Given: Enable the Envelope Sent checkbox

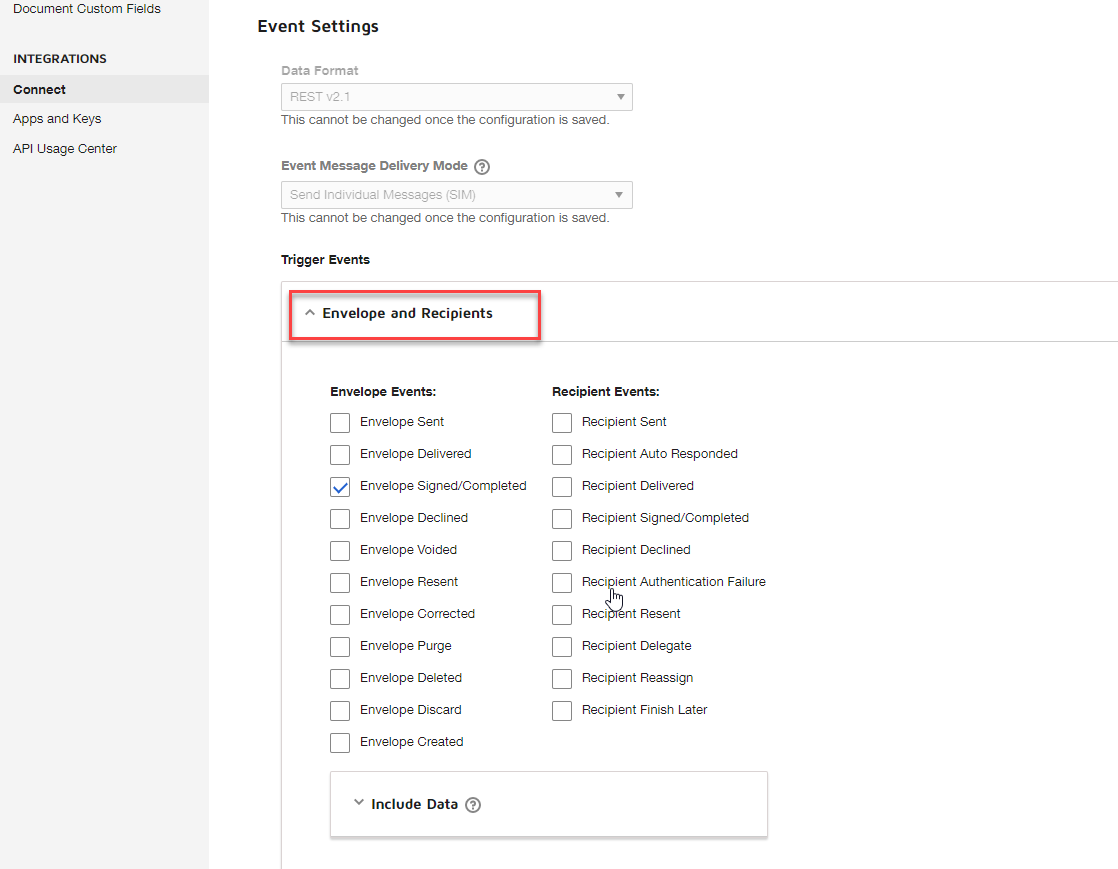Looking at the screenshot, I should coord(340,423).
